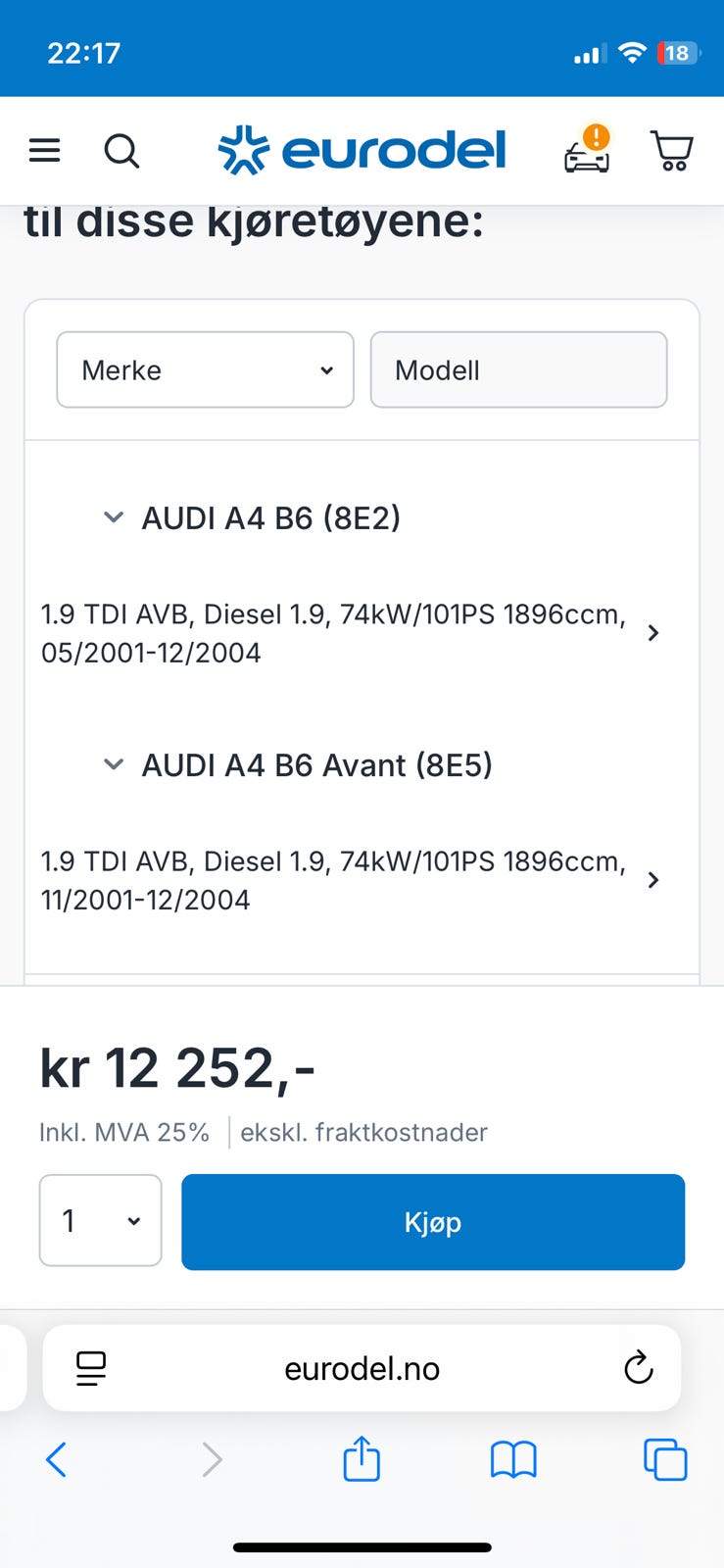Select 1.9 TDI AVB 11/2001-12/2004 entry
The width and height of the screenshot is (724, 1568).
[348, 880]
